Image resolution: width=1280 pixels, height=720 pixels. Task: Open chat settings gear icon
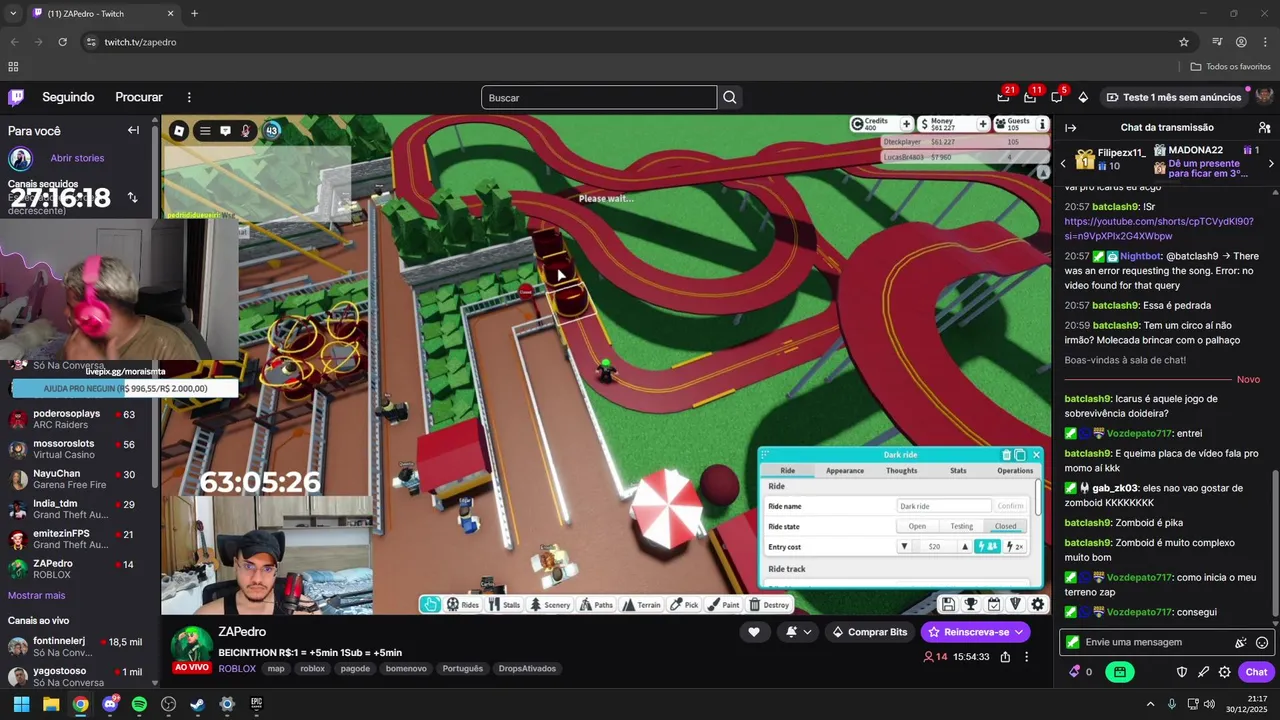coord(1224,672)
